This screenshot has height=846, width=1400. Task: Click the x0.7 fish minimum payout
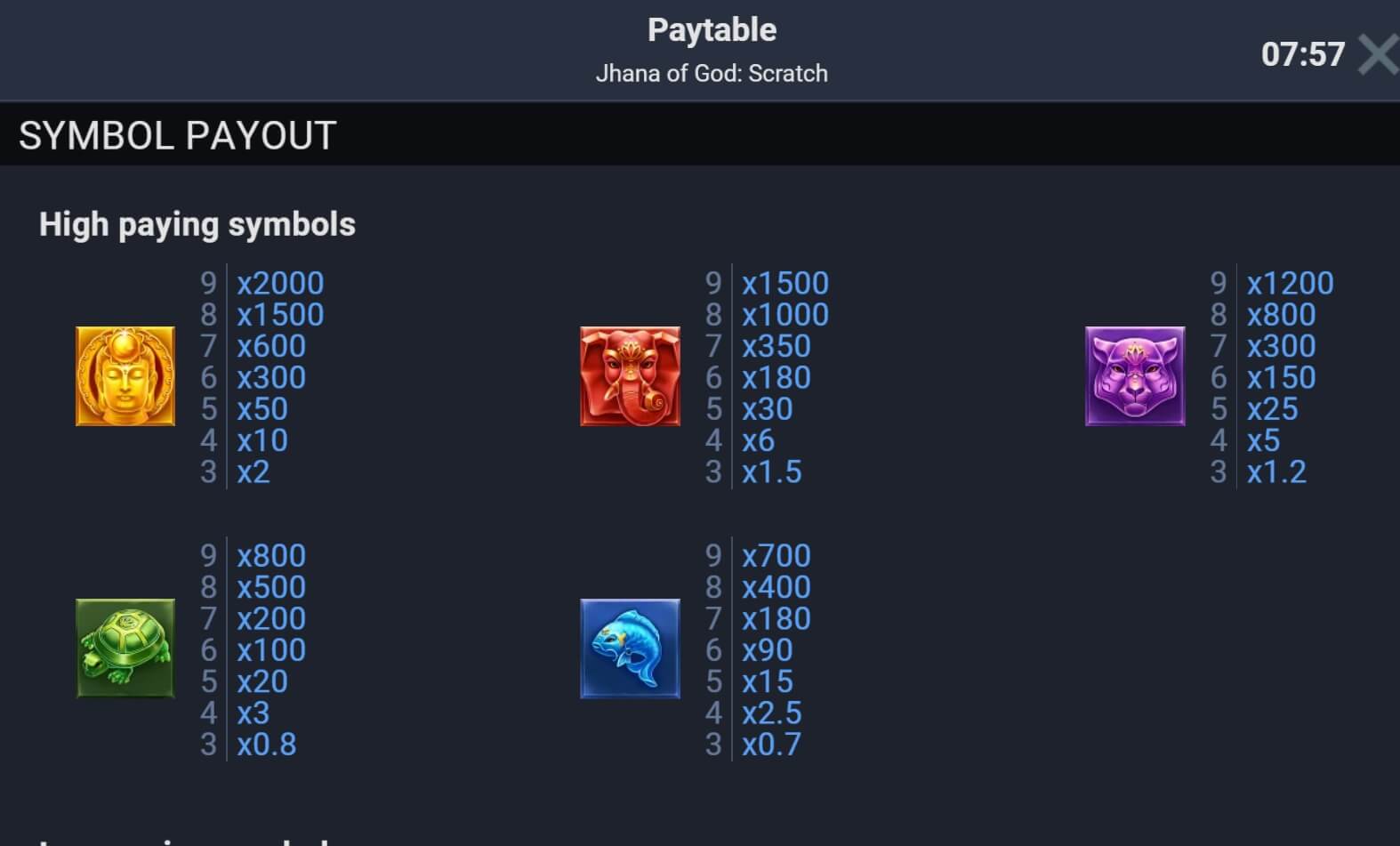point(772,745)
